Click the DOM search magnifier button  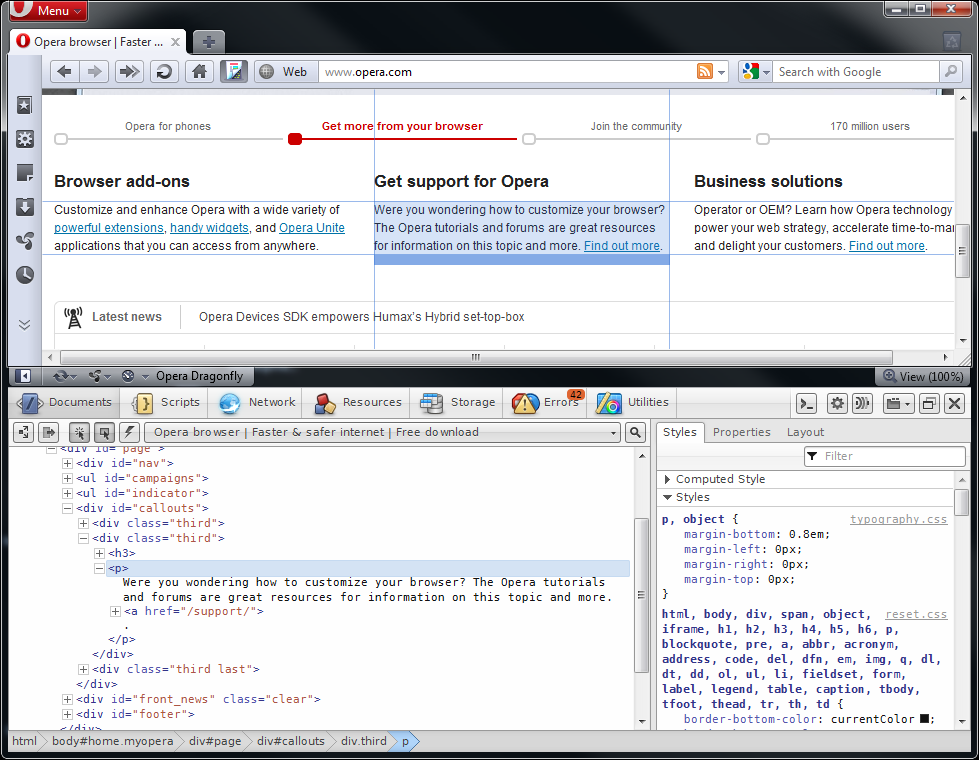click(x=636, y=432)
